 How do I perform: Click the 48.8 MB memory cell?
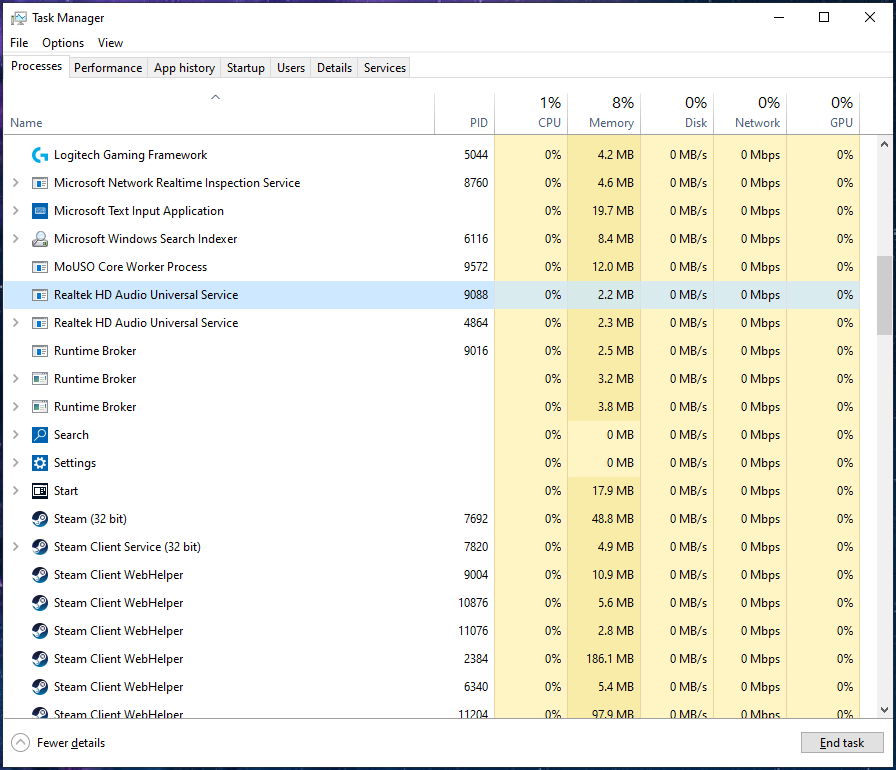pyautogui.click(x=604, y=519)
